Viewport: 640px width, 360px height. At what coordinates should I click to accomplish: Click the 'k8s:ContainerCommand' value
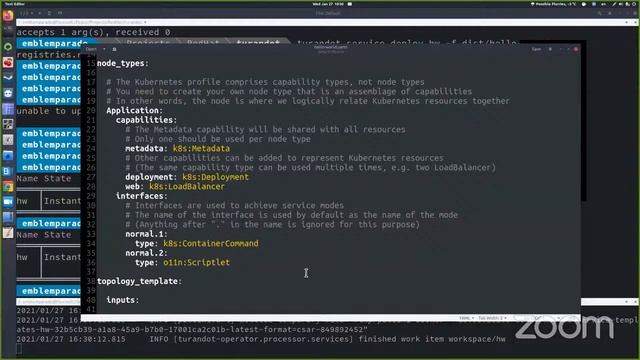click(x=211, y=244)
